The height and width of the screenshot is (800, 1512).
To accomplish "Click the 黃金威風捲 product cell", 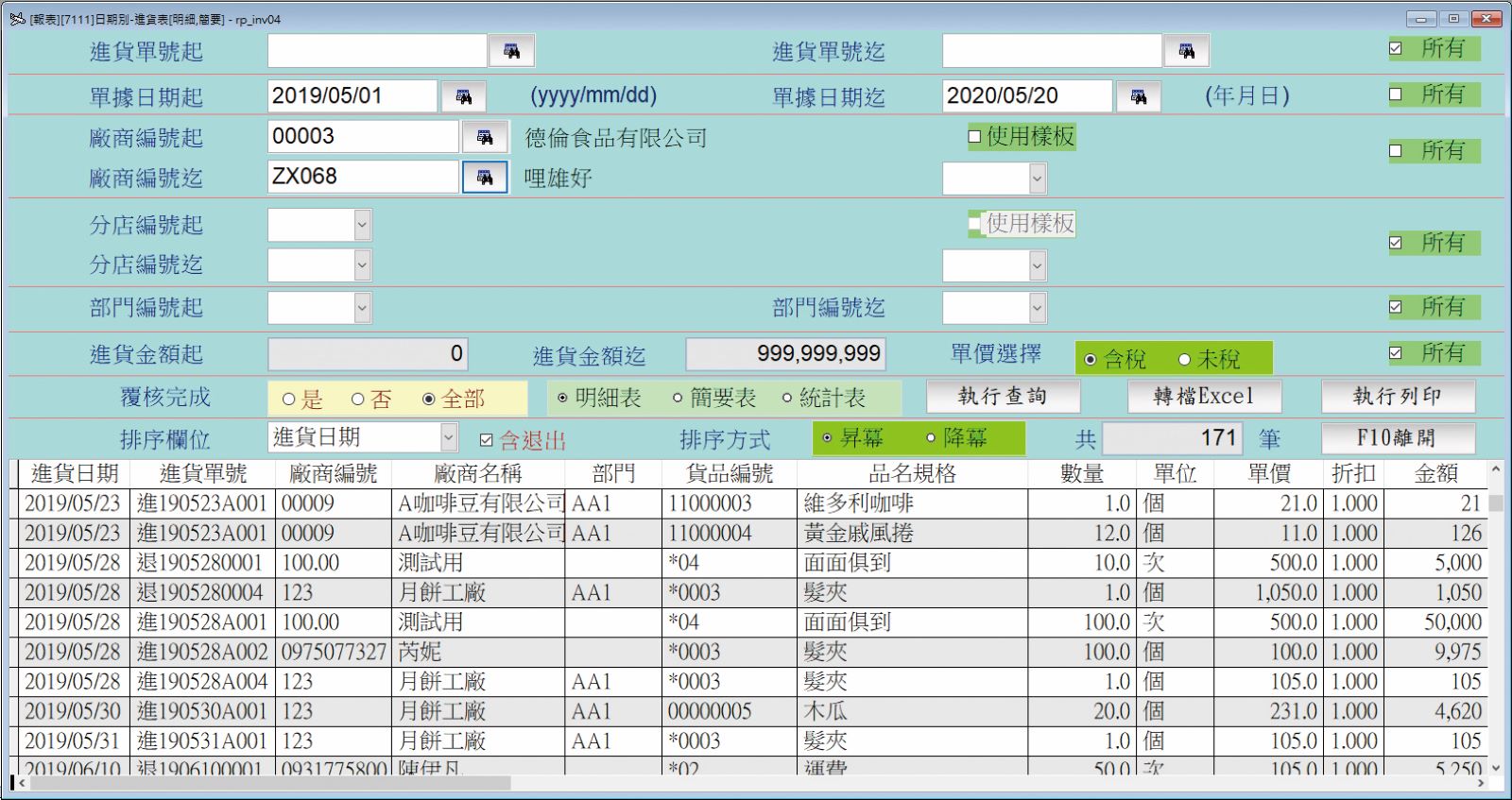I will pos(913,533).
